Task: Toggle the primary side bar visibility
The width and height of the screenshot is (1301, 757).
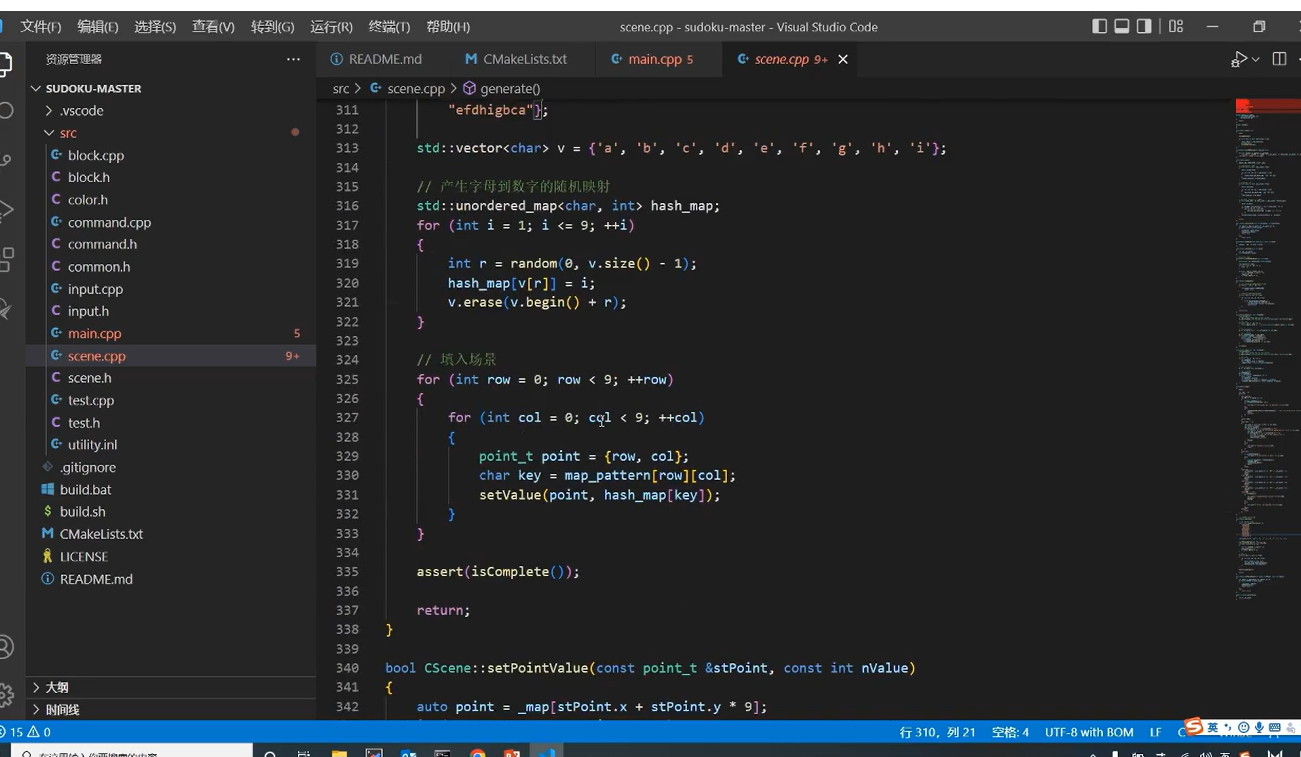Action: click(1100, 27)
